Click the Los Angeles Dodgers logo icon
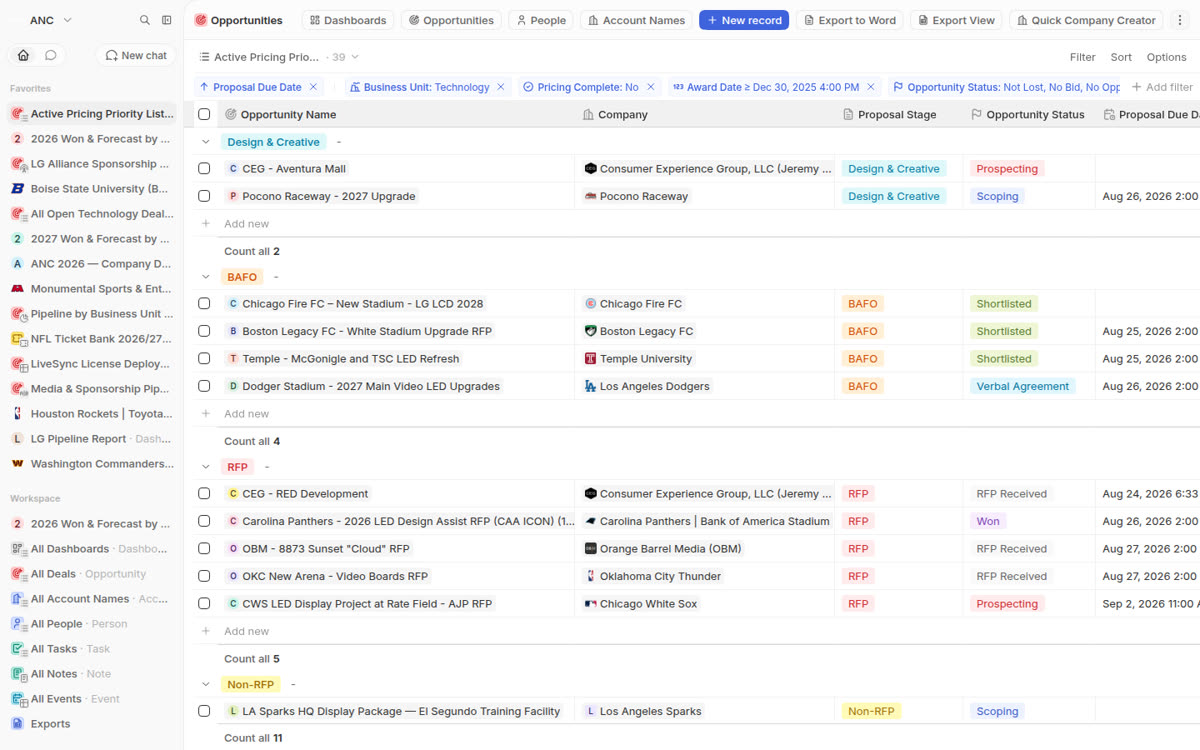The width and height of the screenshot is (1200, 750). 590,386
